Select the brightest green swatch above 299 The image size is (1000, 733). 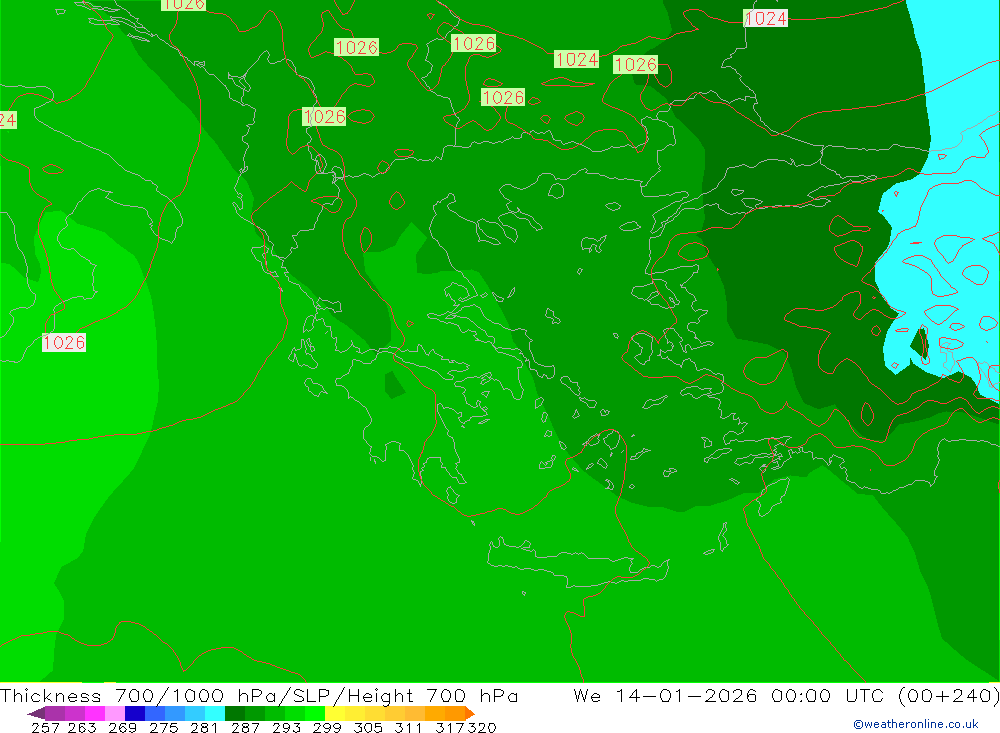pyautogui.click(x=315, y=713)
